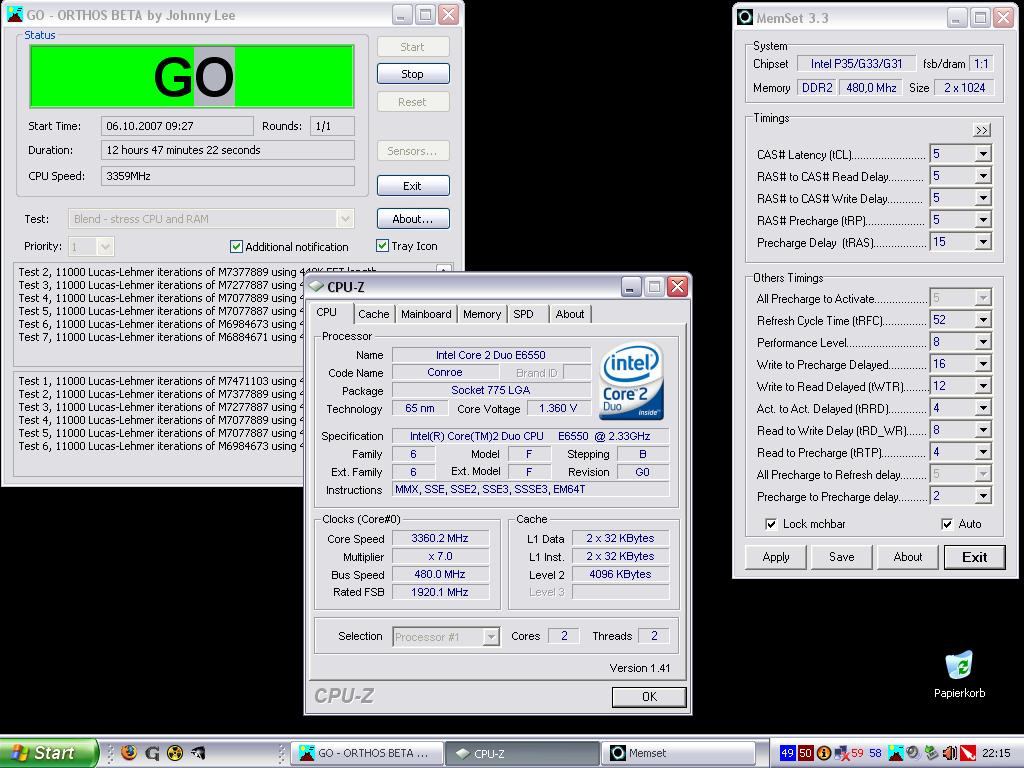Click Apply in MemSet
The image size is (1024, 768).
tap(776, 557)
